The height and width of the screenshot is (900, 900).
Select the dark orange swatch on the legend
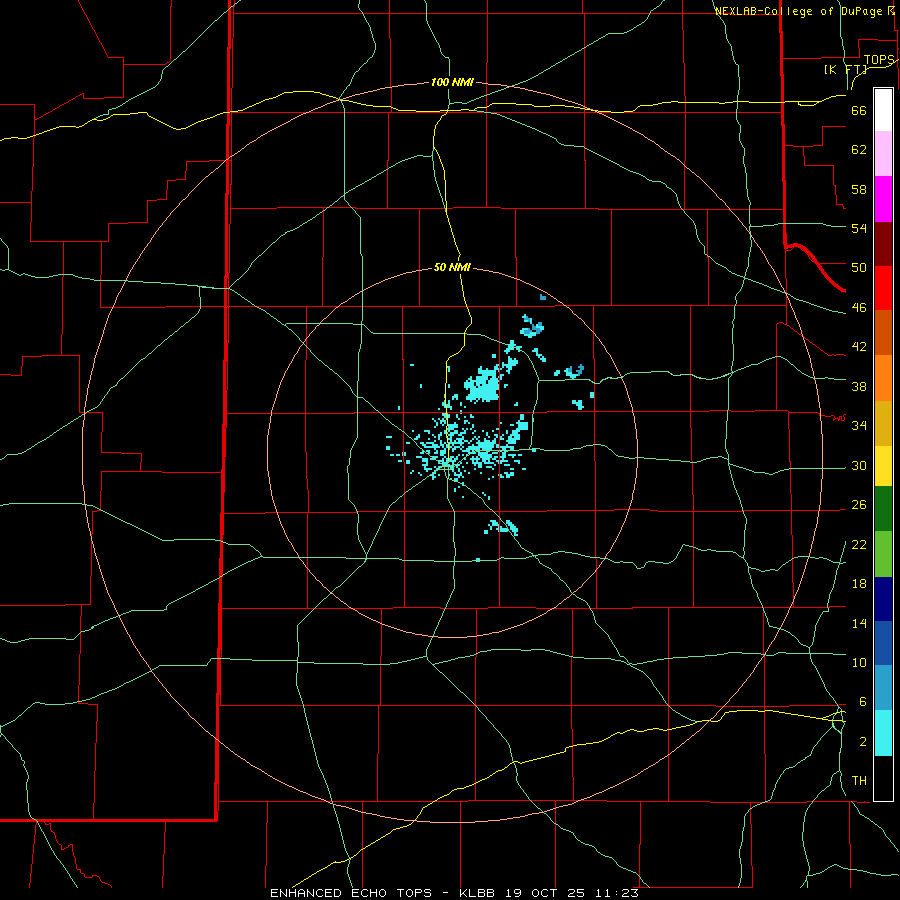click(883, 333)
